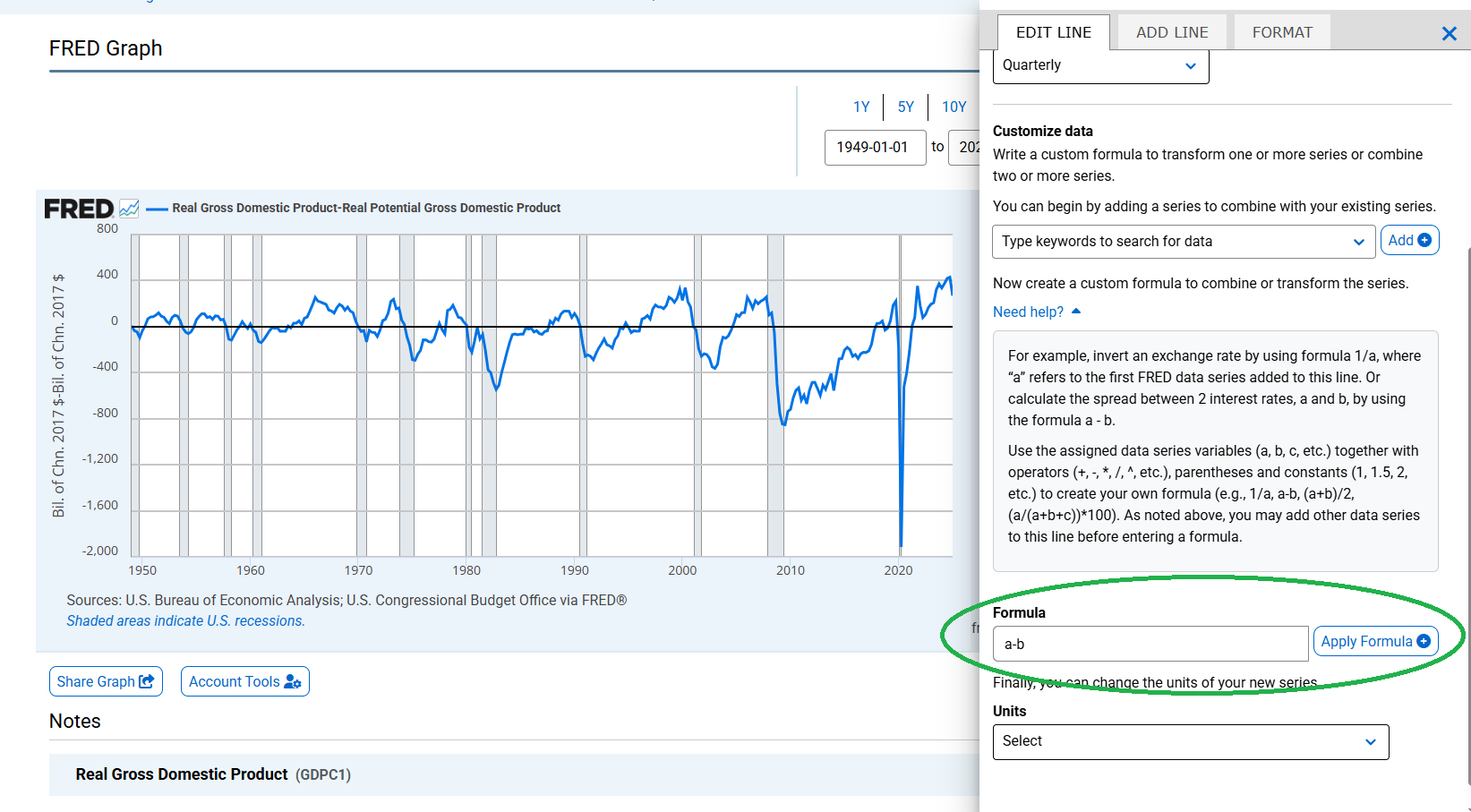Switch to the ADD LINE tab
The width and height of the screenshot is (1471, 812).
(x=1171, y=31)
